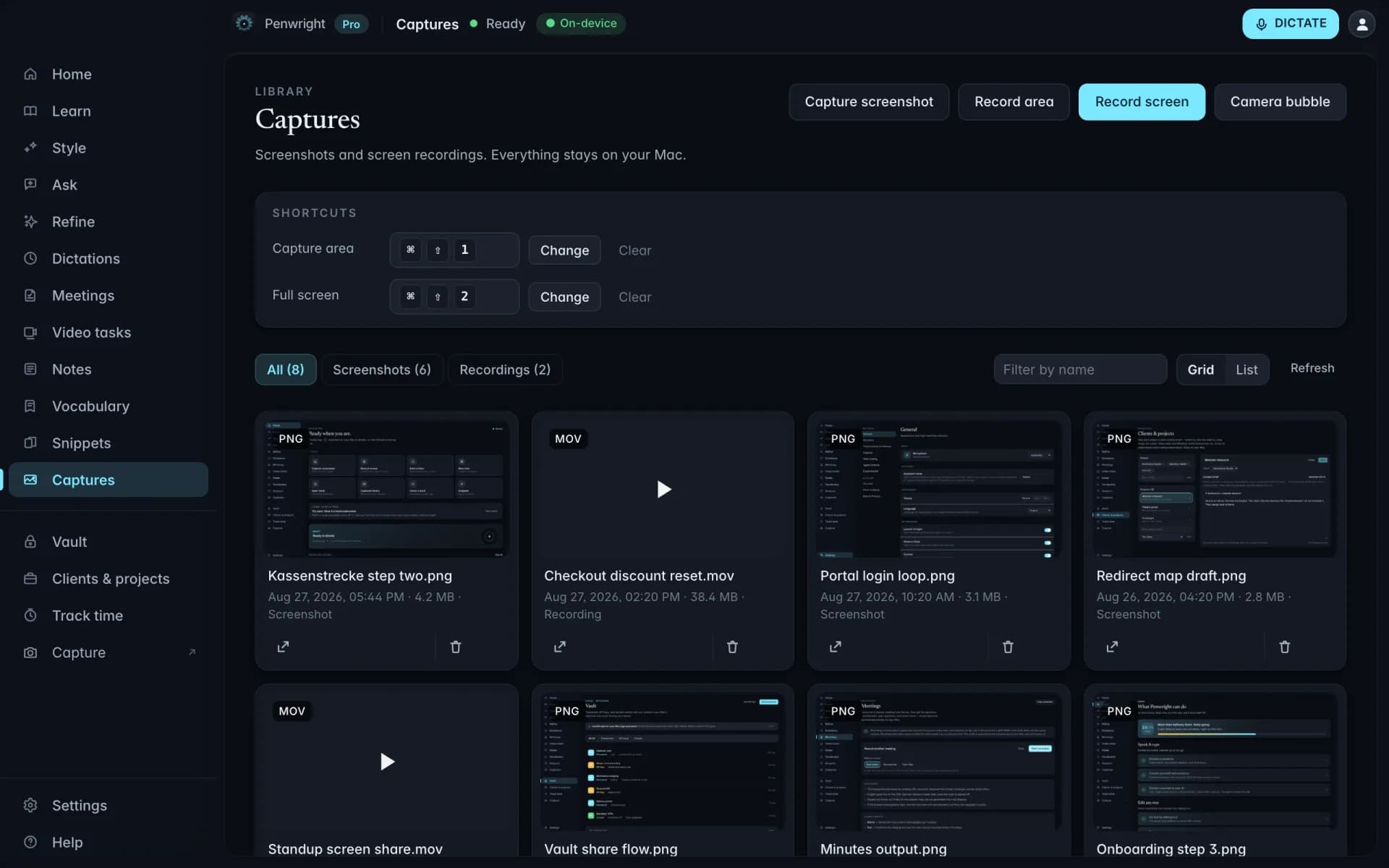Switch captures view to Grid
Screen dimensions: 1389x868
click(1200, 370)
